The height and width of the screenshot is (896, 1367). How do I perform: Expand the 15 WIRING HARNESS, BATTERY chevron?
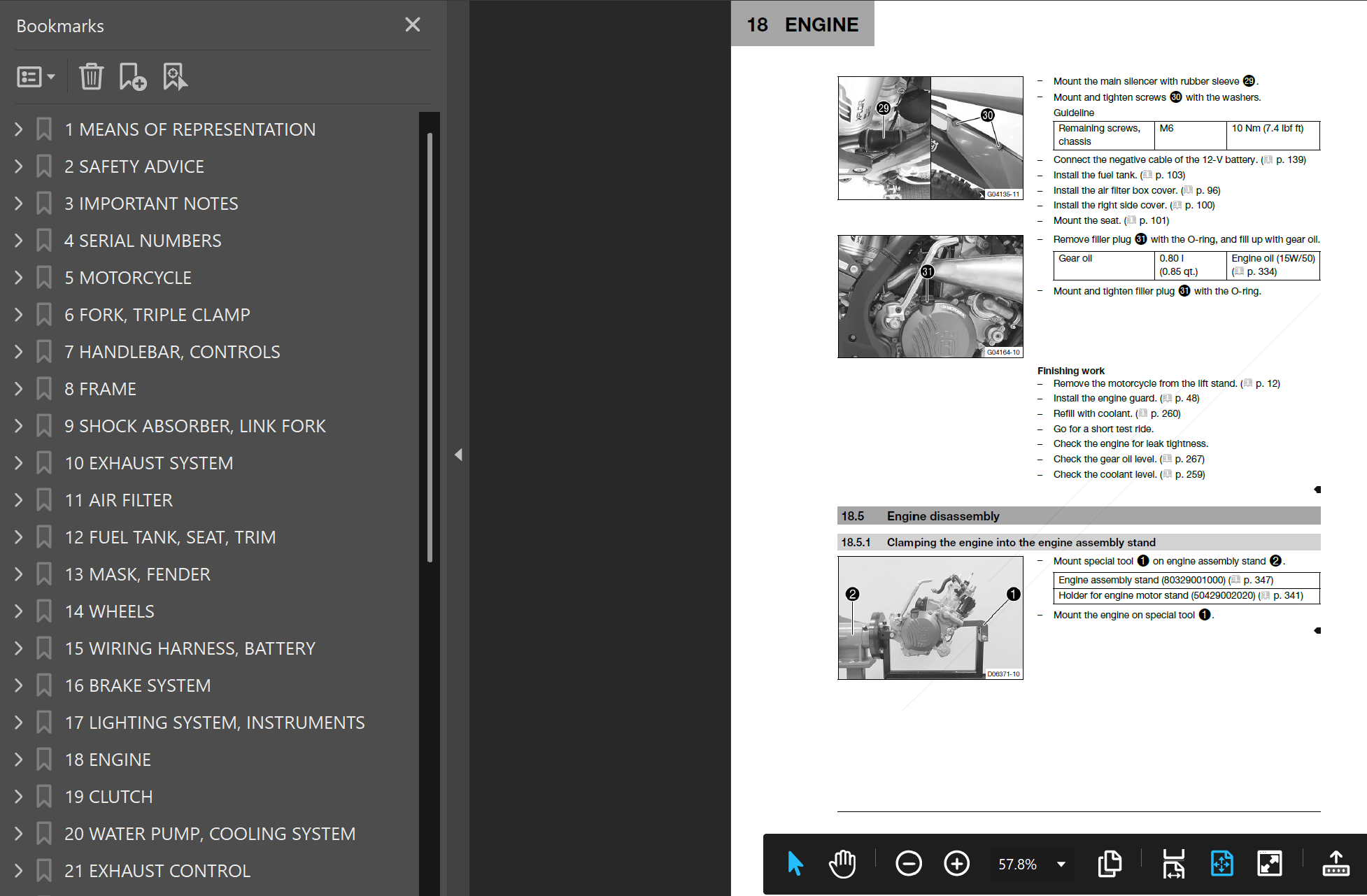tap(19, 648)
